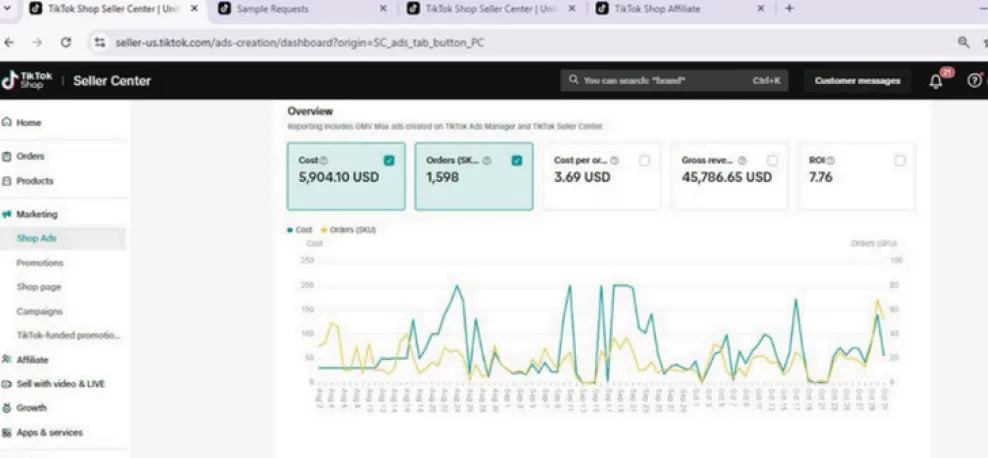Screen dimensions: 988x458
Task: Click the 45,786.65 USD gross revenue value
Action: click(x=727, y=178)
